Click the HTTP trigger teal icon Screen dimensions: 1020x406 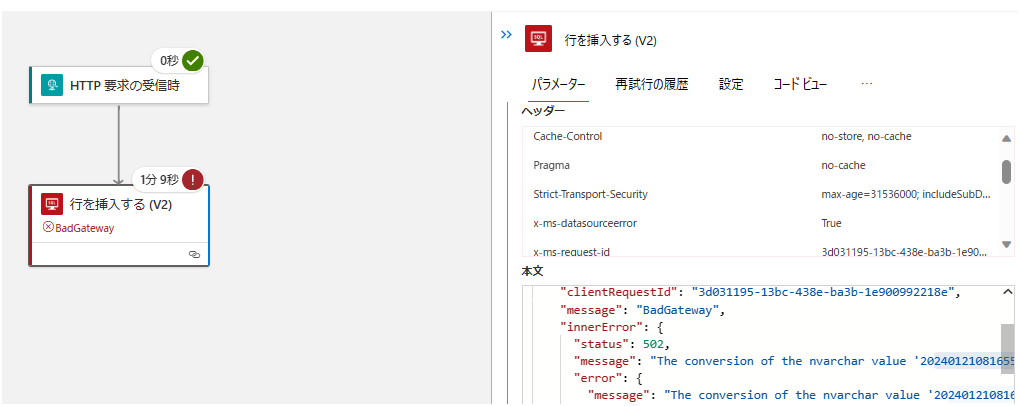(51, 86)
